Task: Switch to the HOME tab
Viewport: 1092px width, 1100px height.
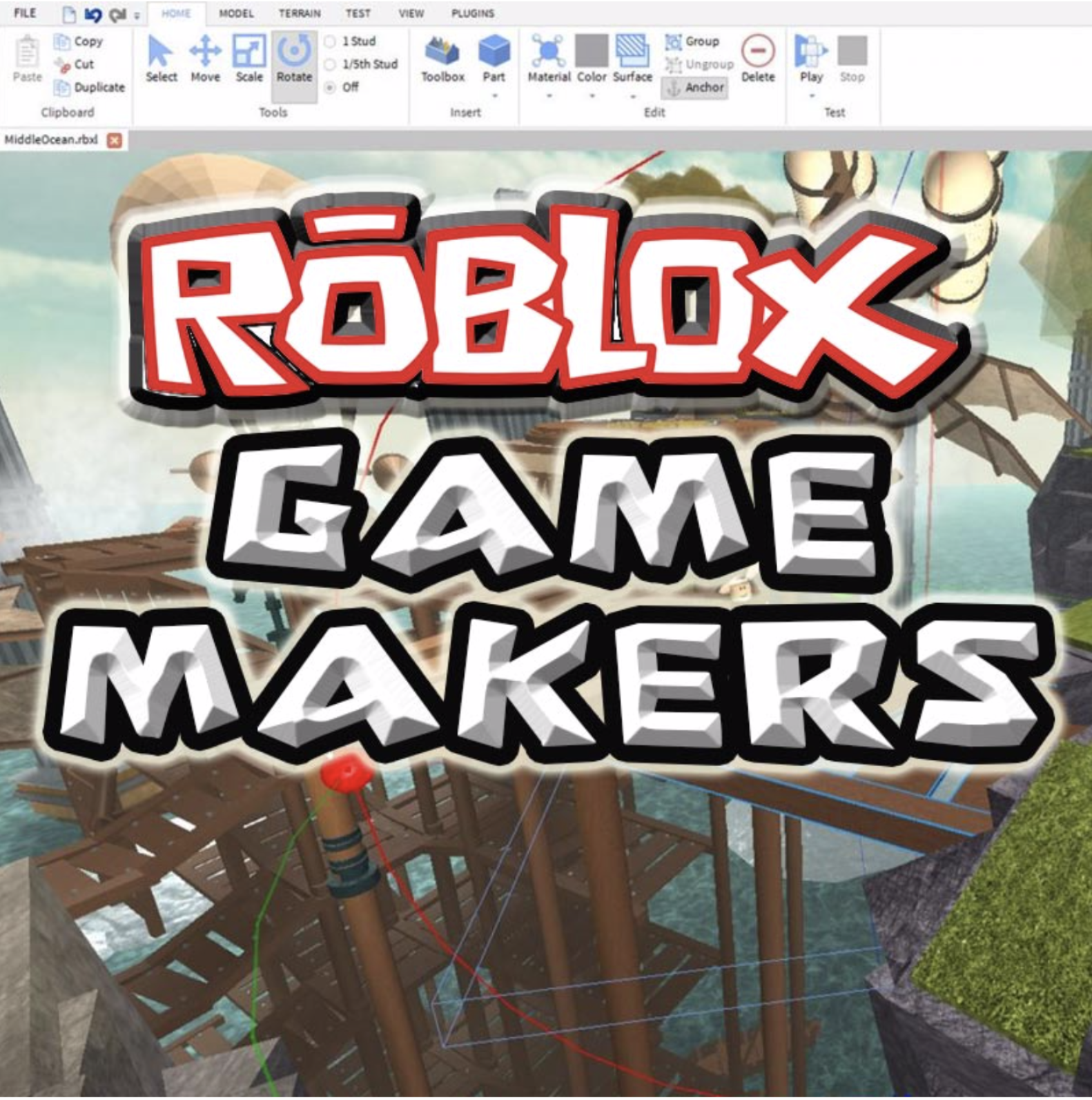Action: point(176,13)
